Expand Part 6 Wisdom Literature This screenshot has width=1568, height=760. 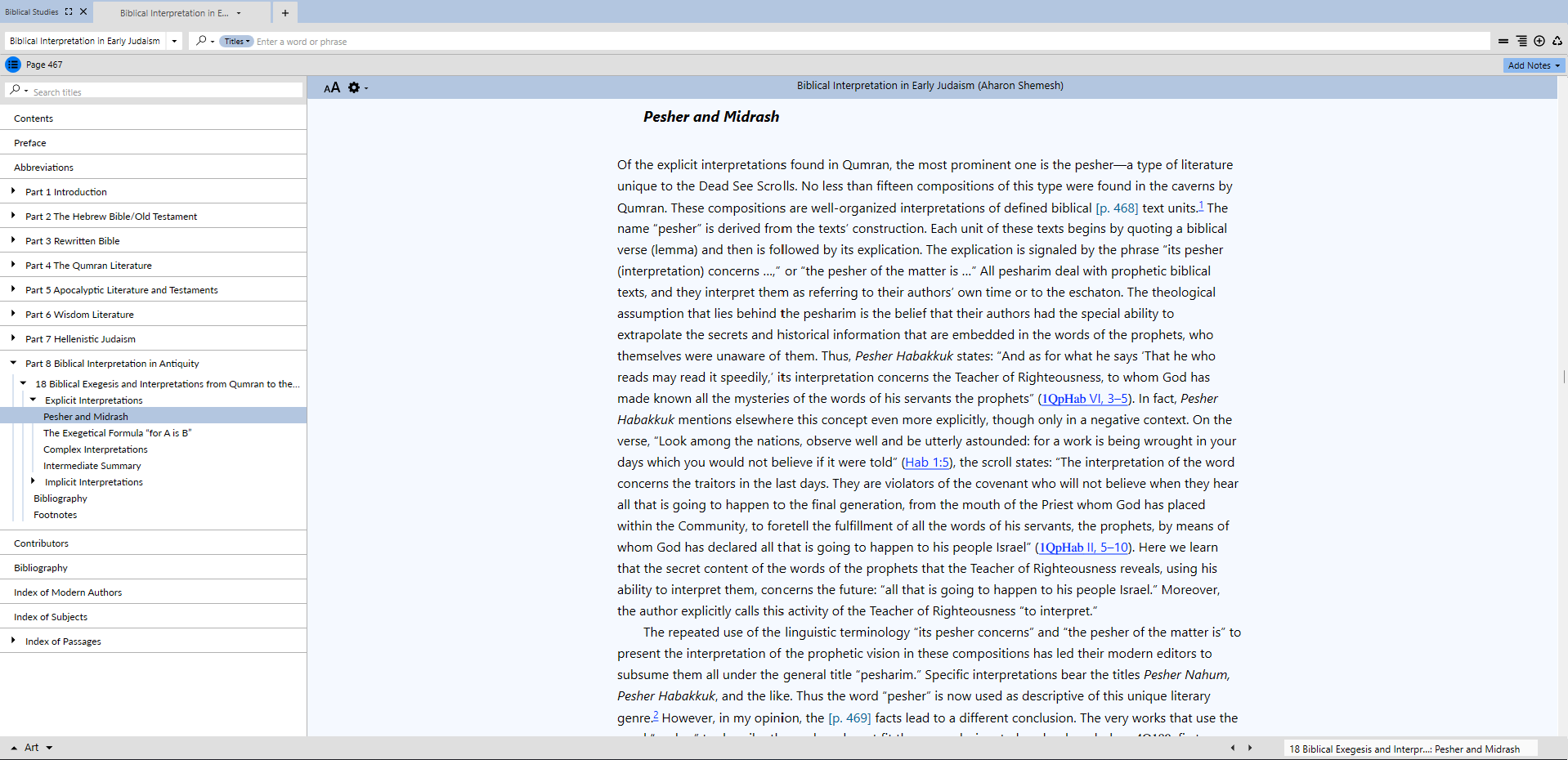[x=13, y=314]
